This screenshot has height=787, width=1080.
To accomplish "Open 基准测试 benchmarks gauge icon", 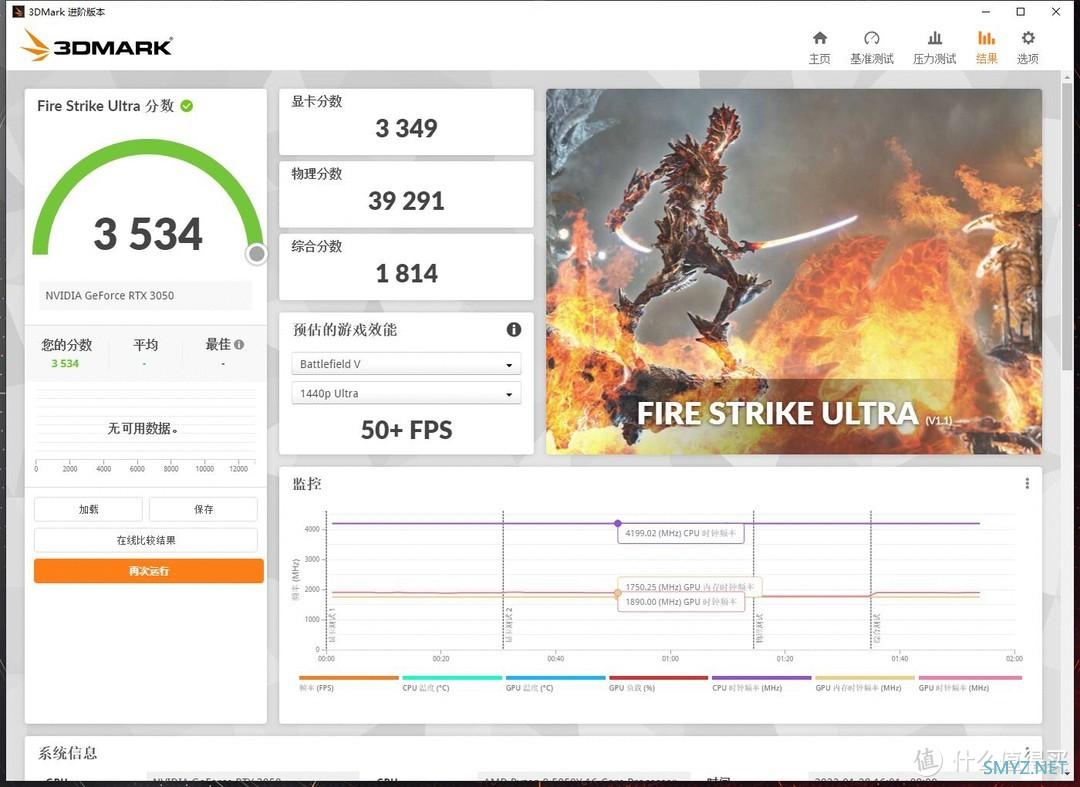I will (871, 38).
